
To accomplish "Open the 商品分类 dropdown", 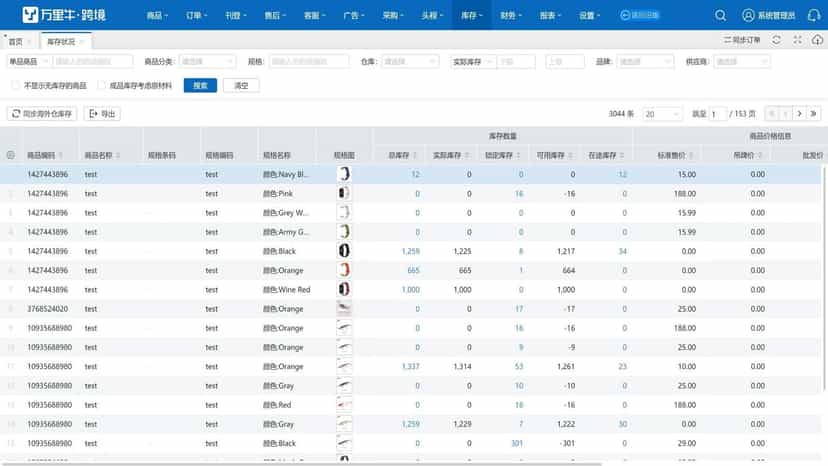I will (207, 61).
